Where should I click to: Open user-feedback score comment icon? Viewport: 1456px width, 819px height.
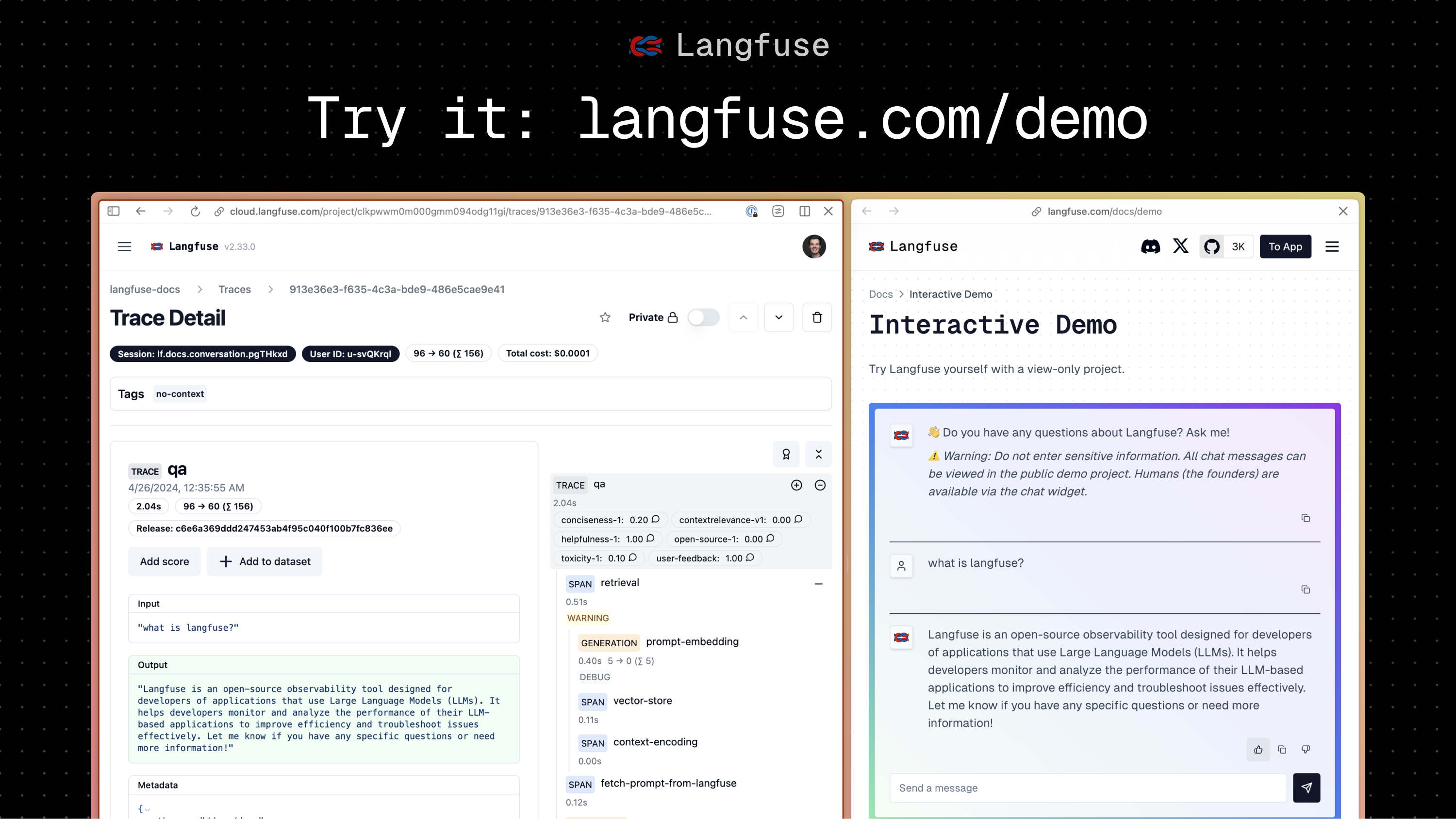pos(750,557)
